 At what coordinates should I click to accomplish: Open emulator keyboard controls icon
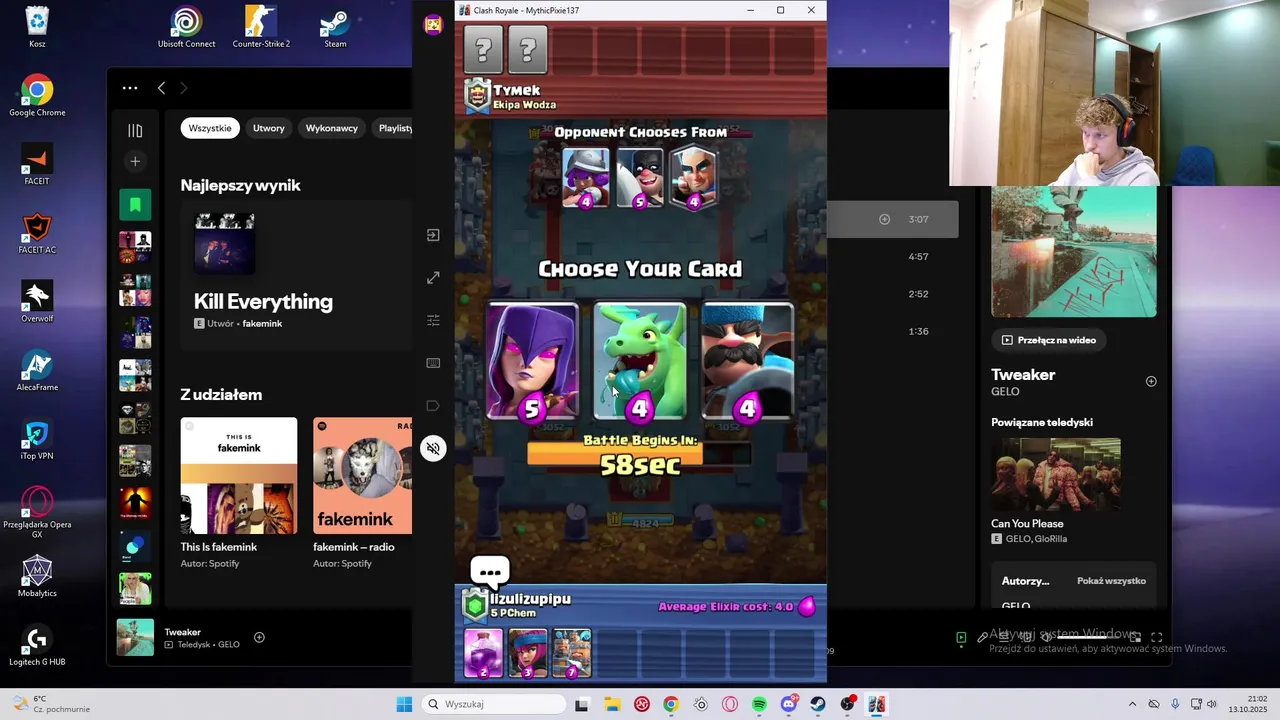tap(433, 363)
